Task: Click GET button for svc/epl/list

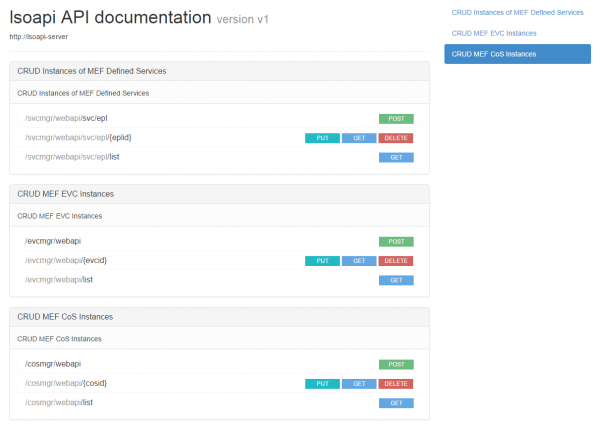Action: (396, 158)
